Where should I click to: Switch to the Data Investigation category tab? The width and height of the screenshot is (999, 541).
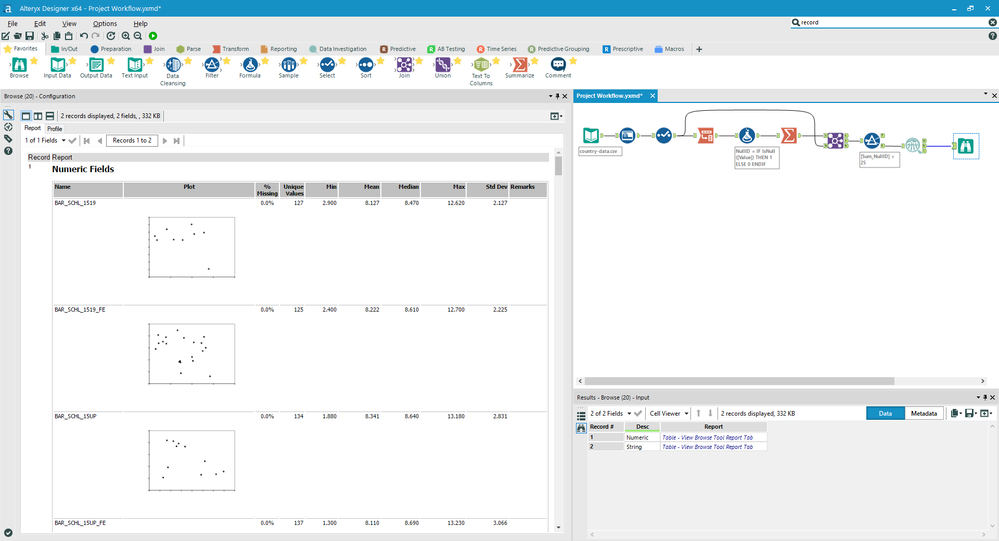[338, 49]
